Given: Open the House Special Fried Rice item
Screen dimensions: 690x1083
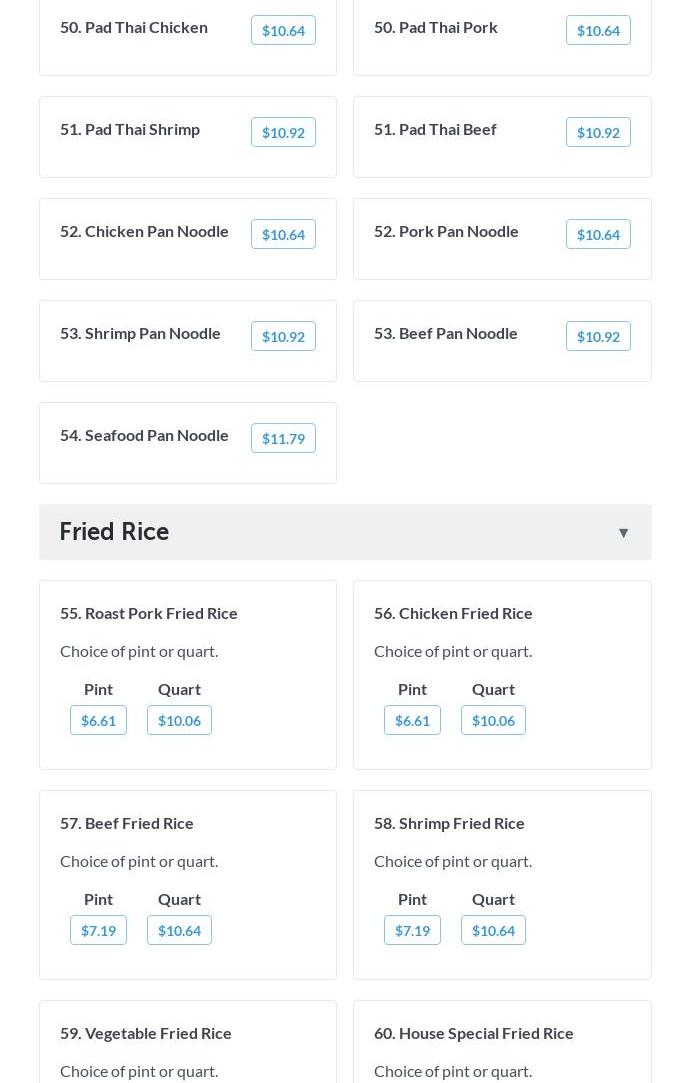Looking at the screenshot, I should point(473,1033).
